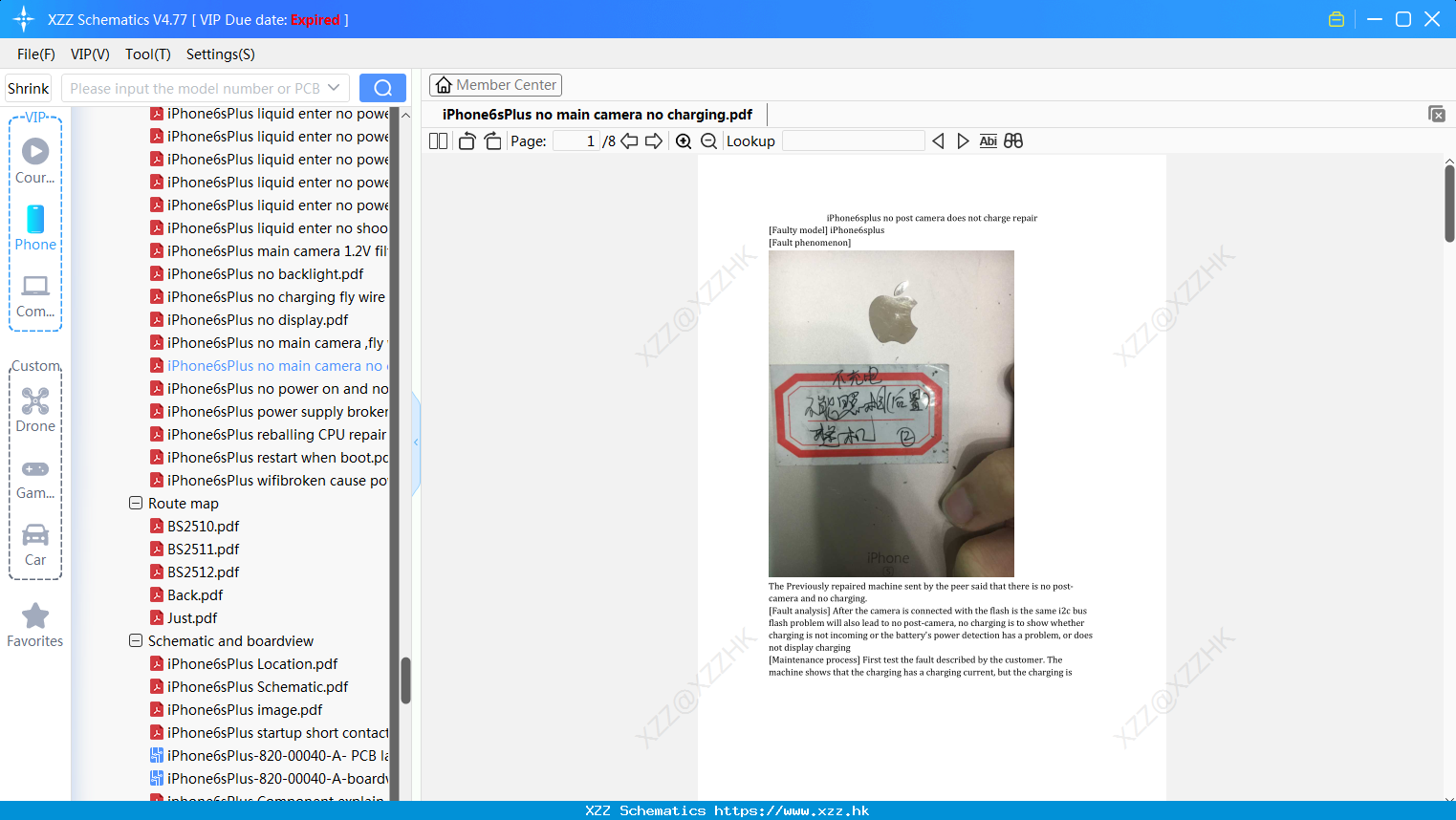Collapse the Route map tree node
Screen dimensions: 1456x820
136,503
